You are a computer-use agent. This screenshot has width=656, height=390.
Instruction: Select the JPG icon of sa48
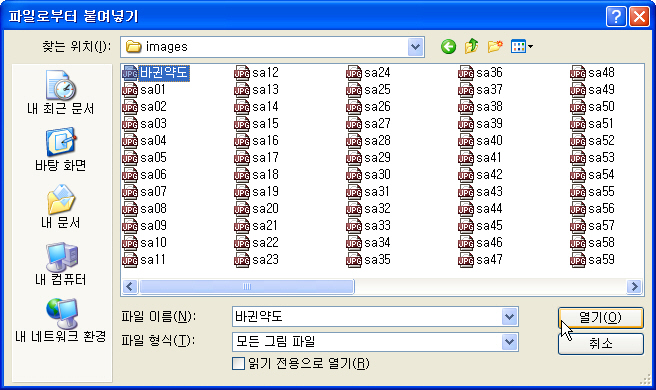[x=578, y=73]
